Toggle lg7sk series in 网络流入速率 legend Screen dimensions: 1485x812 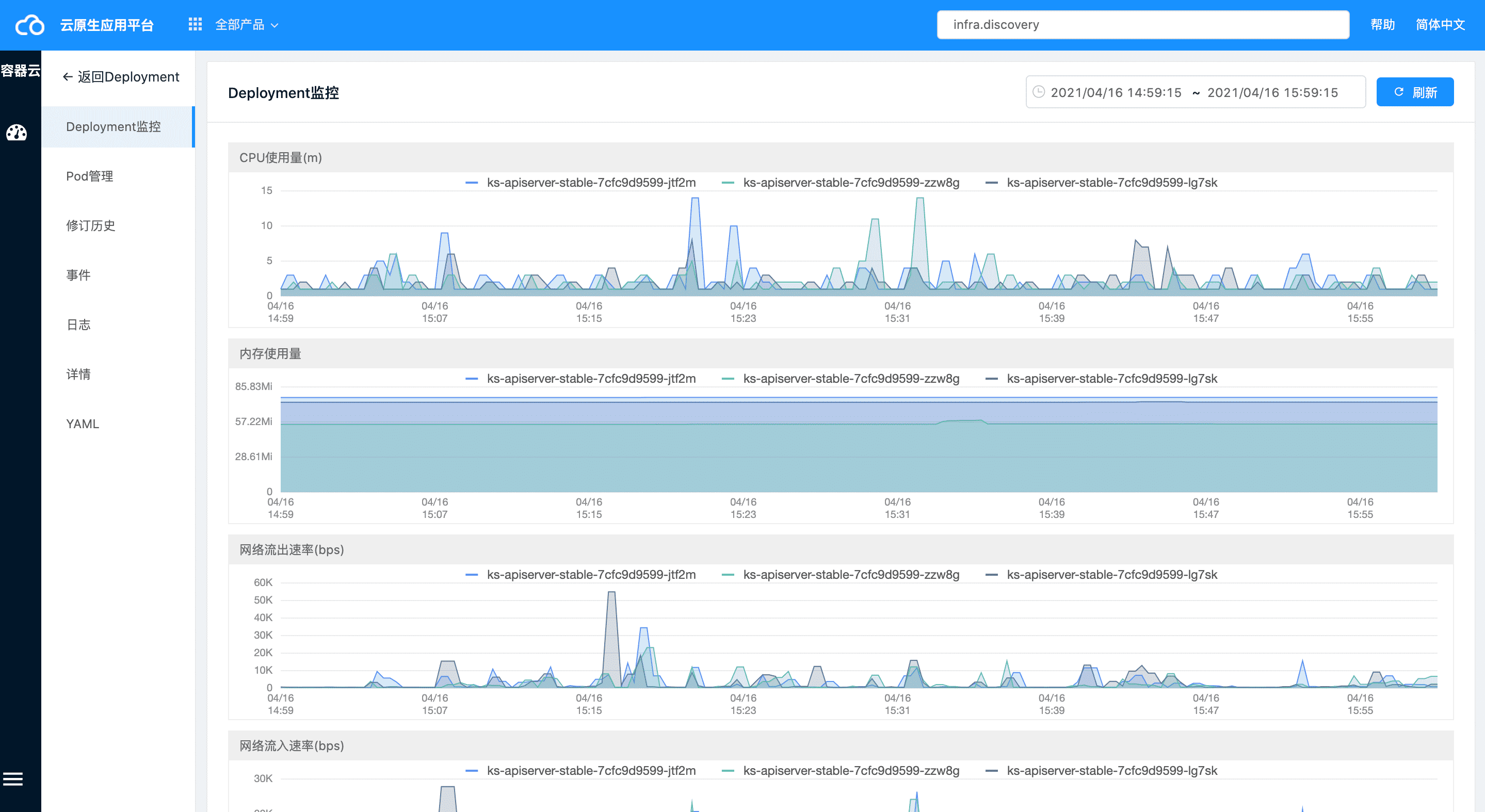[x=1101, y=771]
